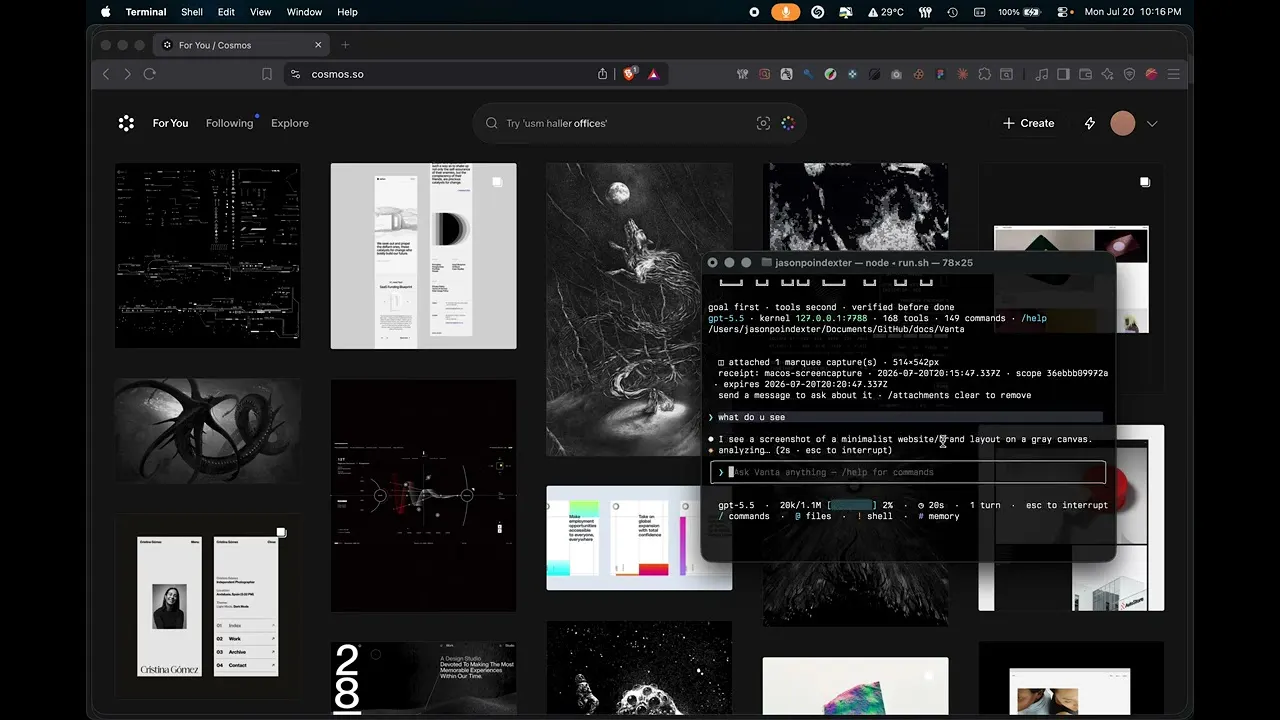The width and height of the screenshot is (1280, 720).
Task: Open the Shell menu
Action: 192,12
